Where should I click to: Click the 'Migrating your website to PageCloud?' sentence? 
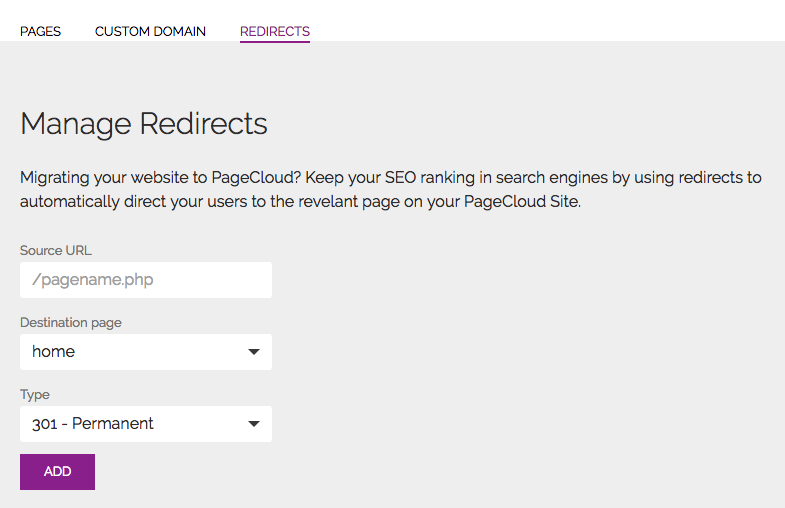point(160,178)
